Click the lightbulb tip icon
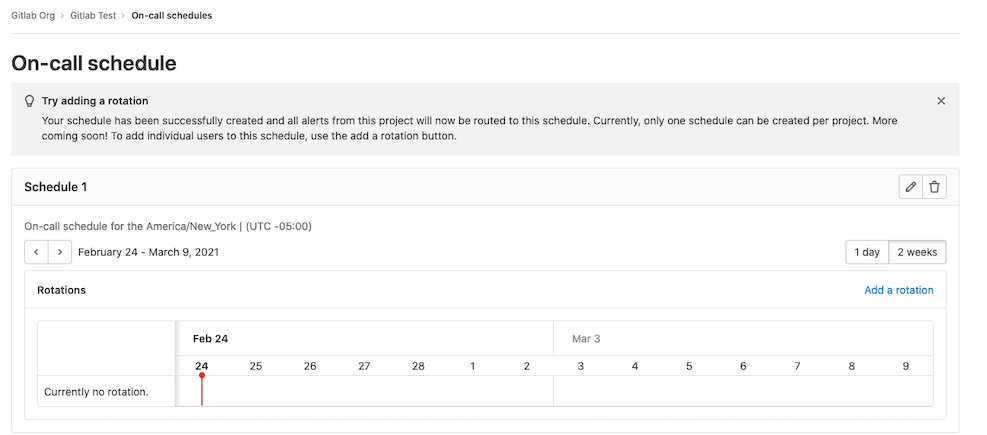 [29, 101]
